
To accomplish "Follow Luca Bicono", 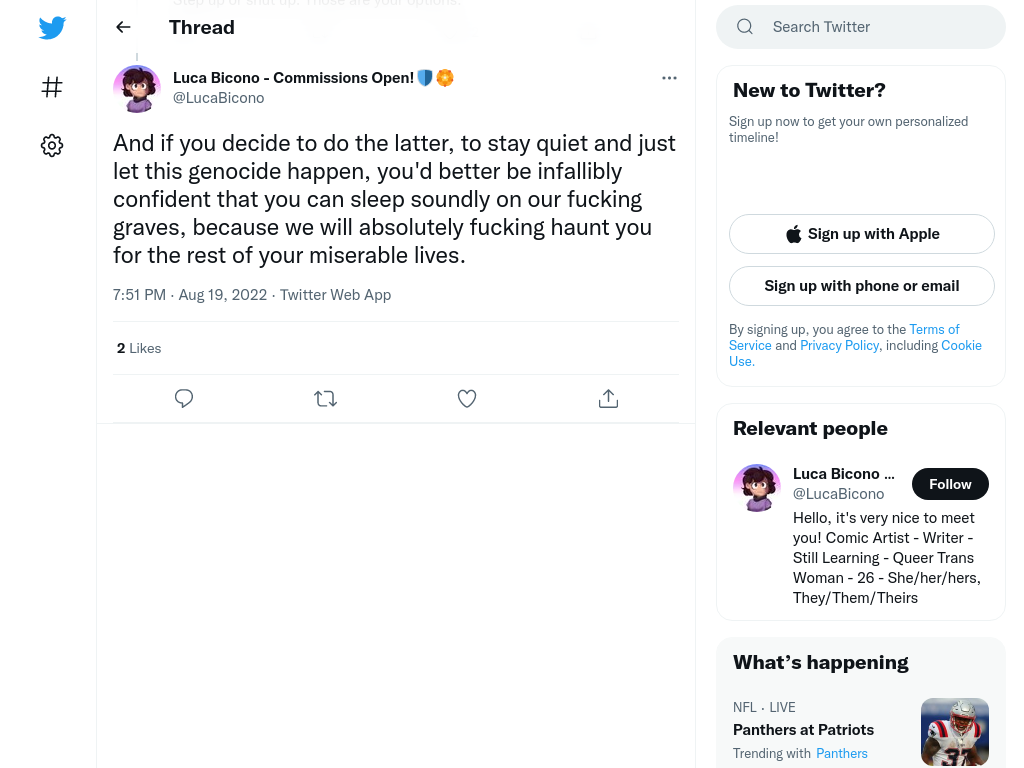I will [950, 484].
